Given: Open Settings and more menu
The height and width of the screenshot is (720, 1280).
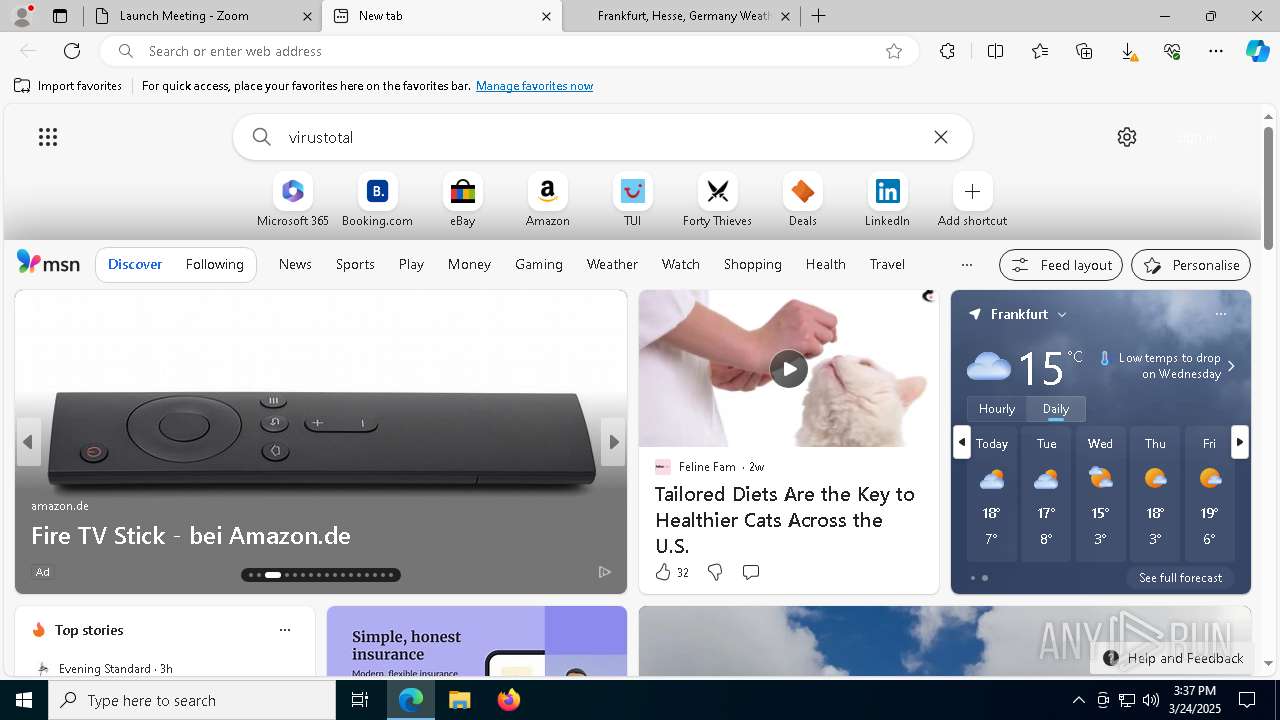Looking at the screenshot, I should click(x=1216, y=51).
